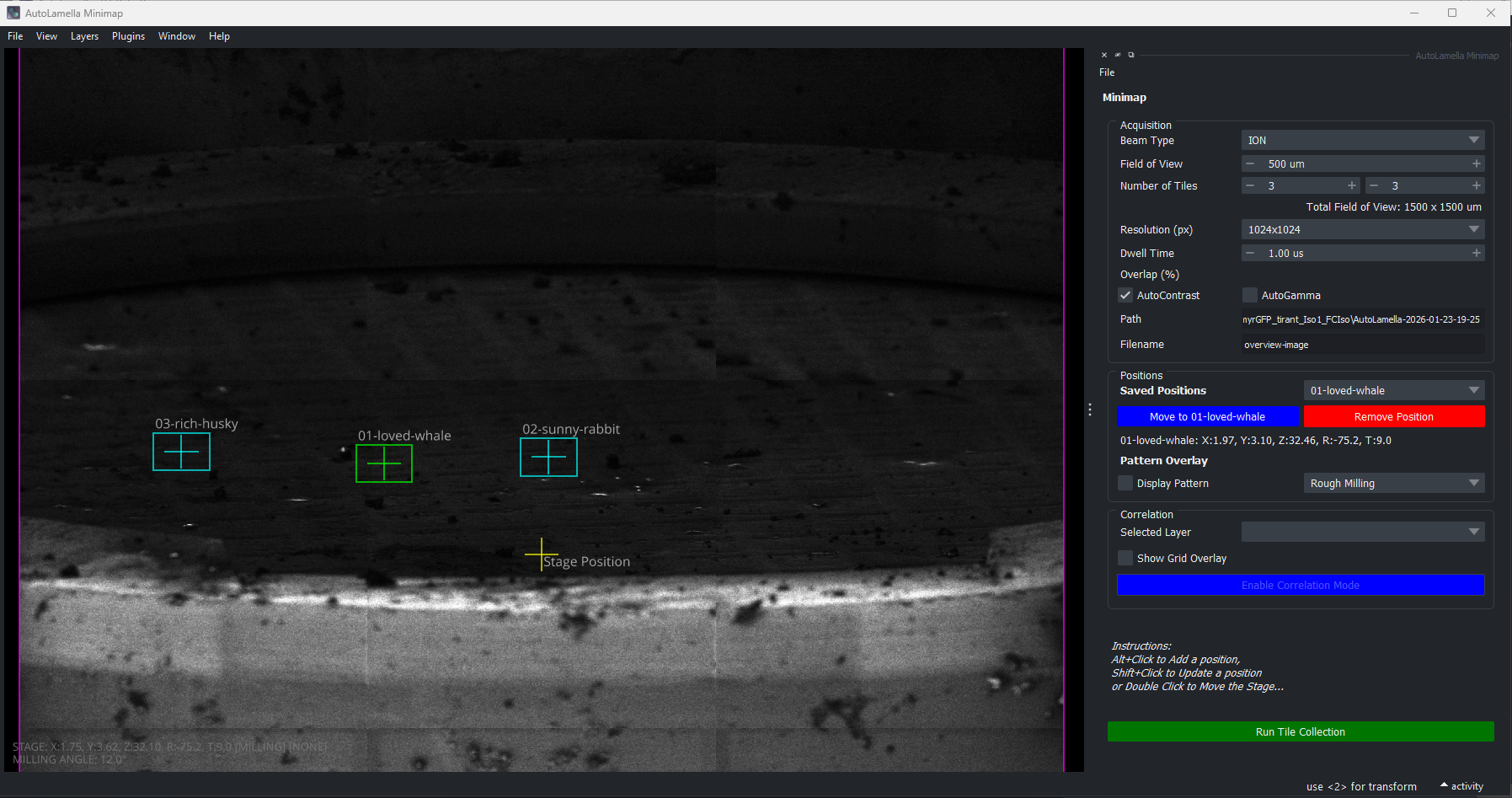
Task: Enable Show Grid Overlay
Action: point(1125,559)
